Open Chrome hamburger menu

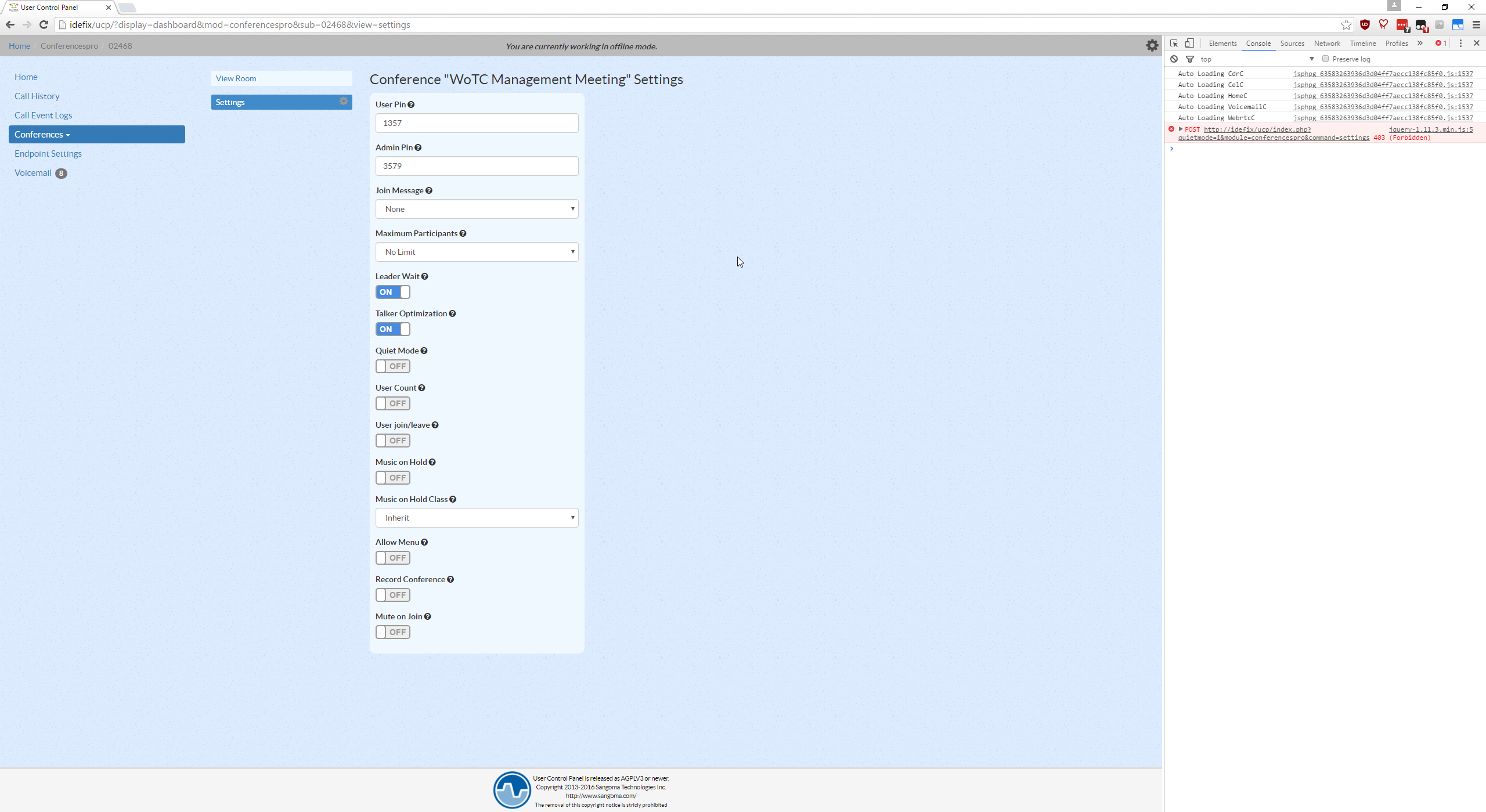(x=1476, y=24)
